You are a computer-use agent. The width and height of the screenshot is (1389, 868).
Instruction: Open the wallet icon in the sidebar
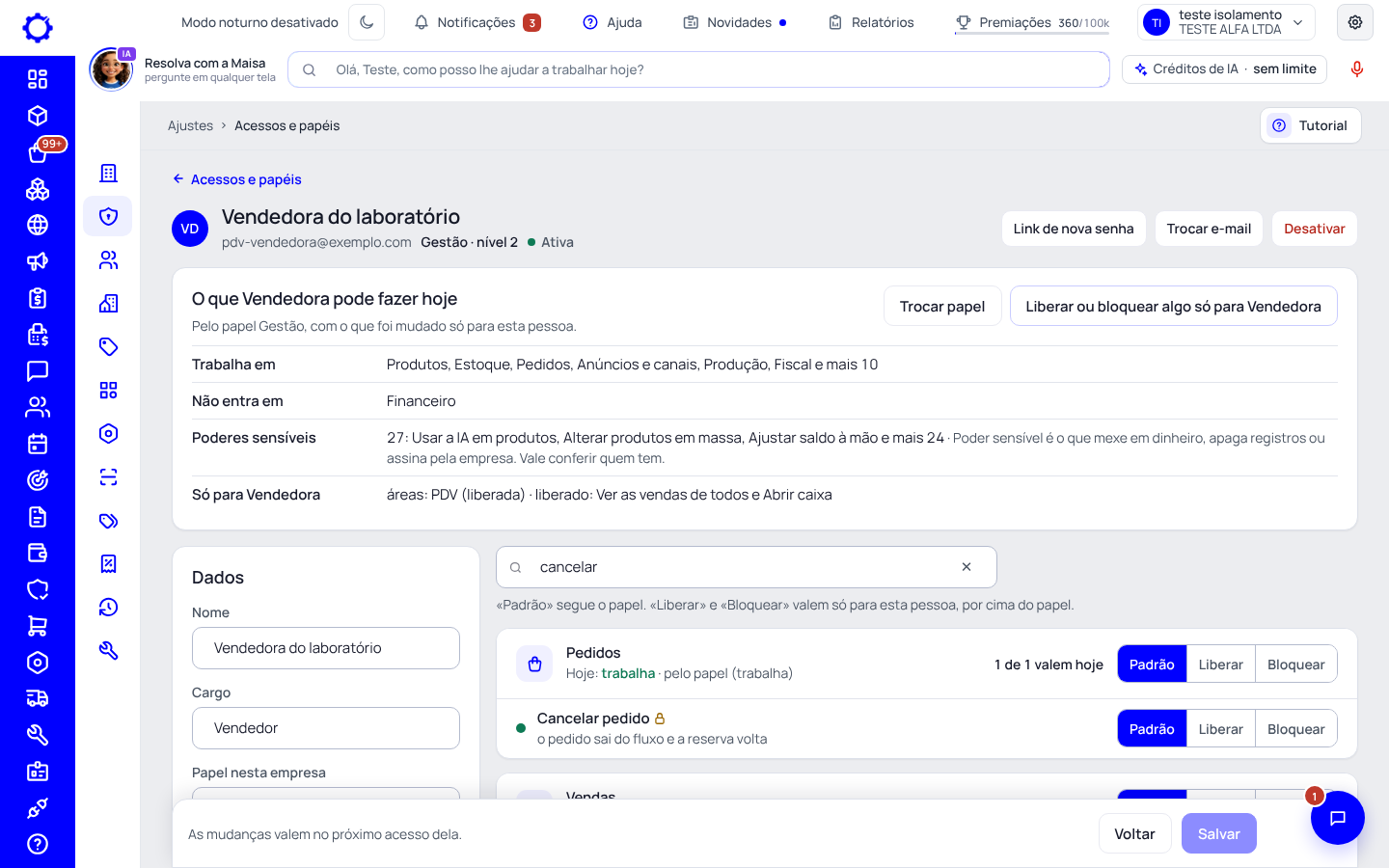pos(38,553)
